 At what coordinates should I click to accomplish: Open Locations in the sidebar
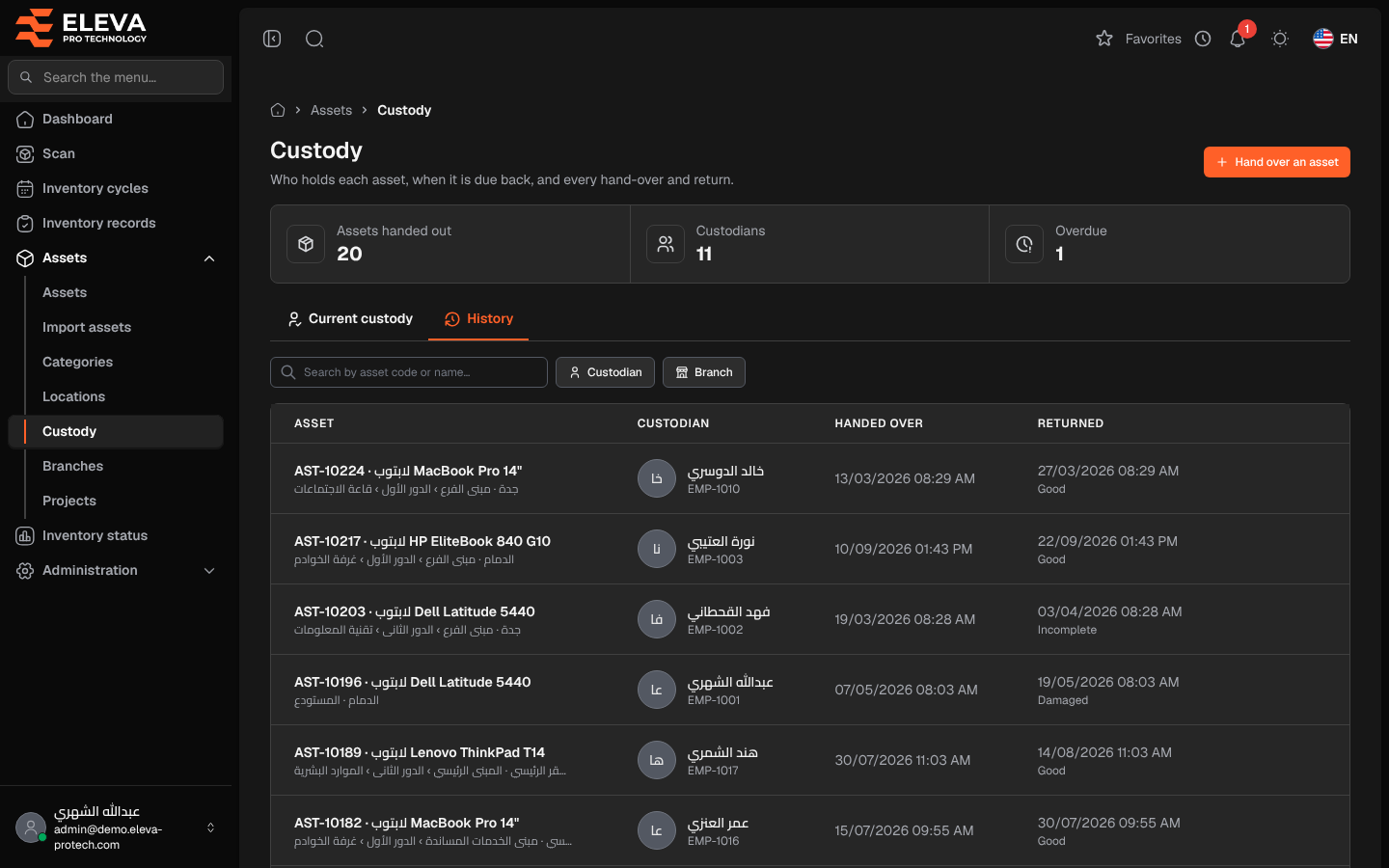coord(73,396)
